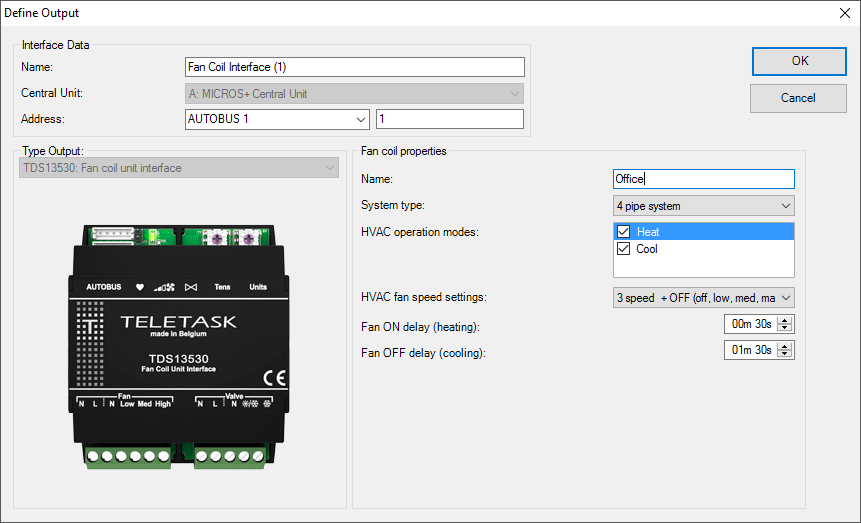Click the fan coil Name field containing Office
The image size is (861, 523).
coord(704,179)
